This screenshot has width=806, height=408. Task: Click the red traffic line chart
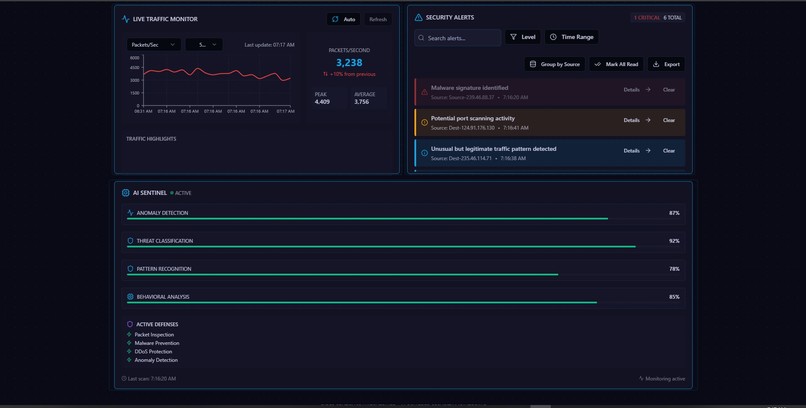click(x=217, y=75)
